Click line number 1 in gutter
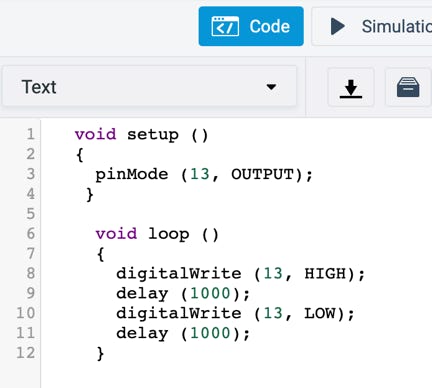The height and width of the screenshot is (388, 432). [31, 134]
